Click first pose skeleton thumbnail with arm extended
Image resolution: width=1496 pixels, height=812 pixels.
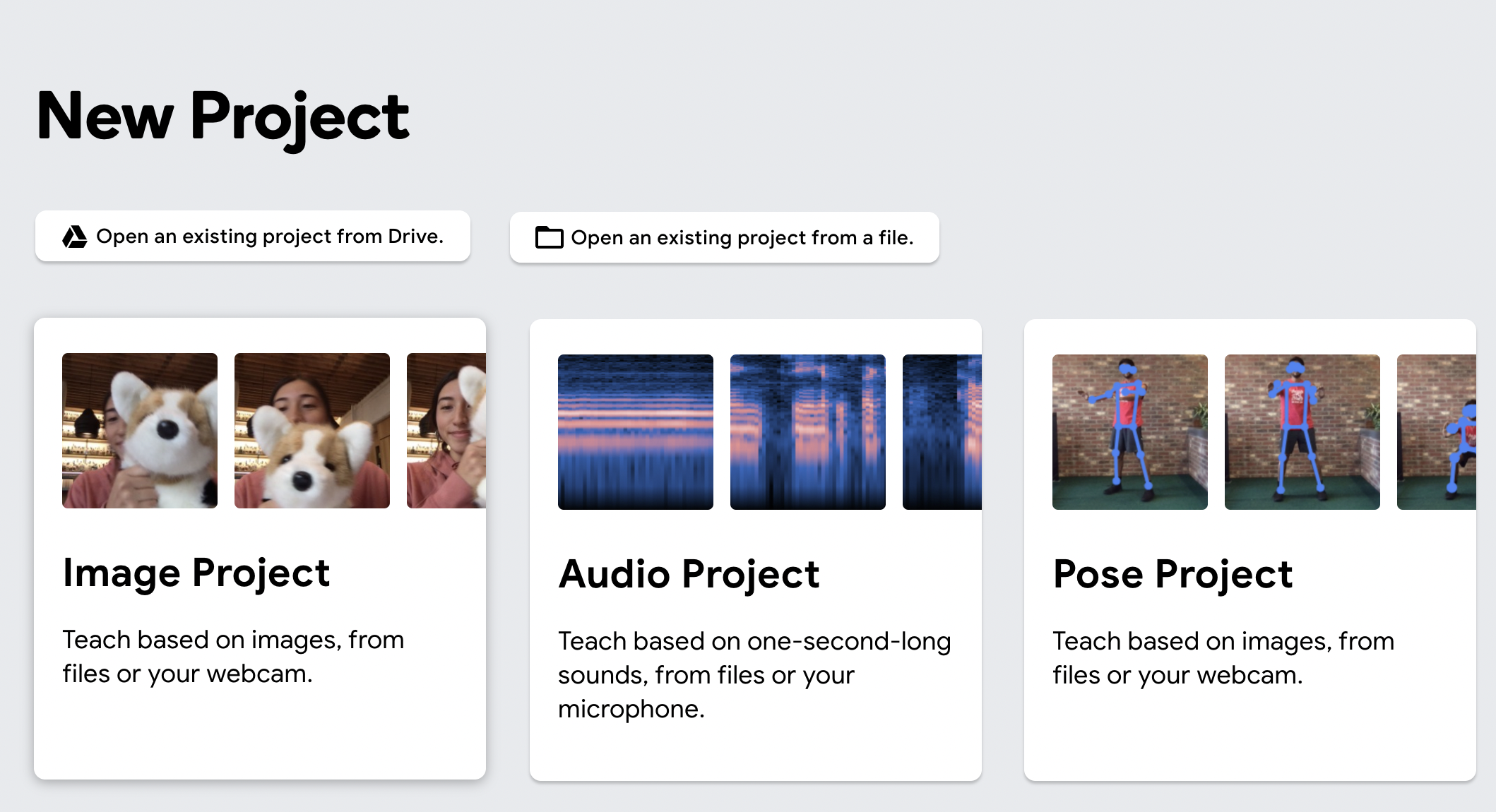click(1130, 432)
